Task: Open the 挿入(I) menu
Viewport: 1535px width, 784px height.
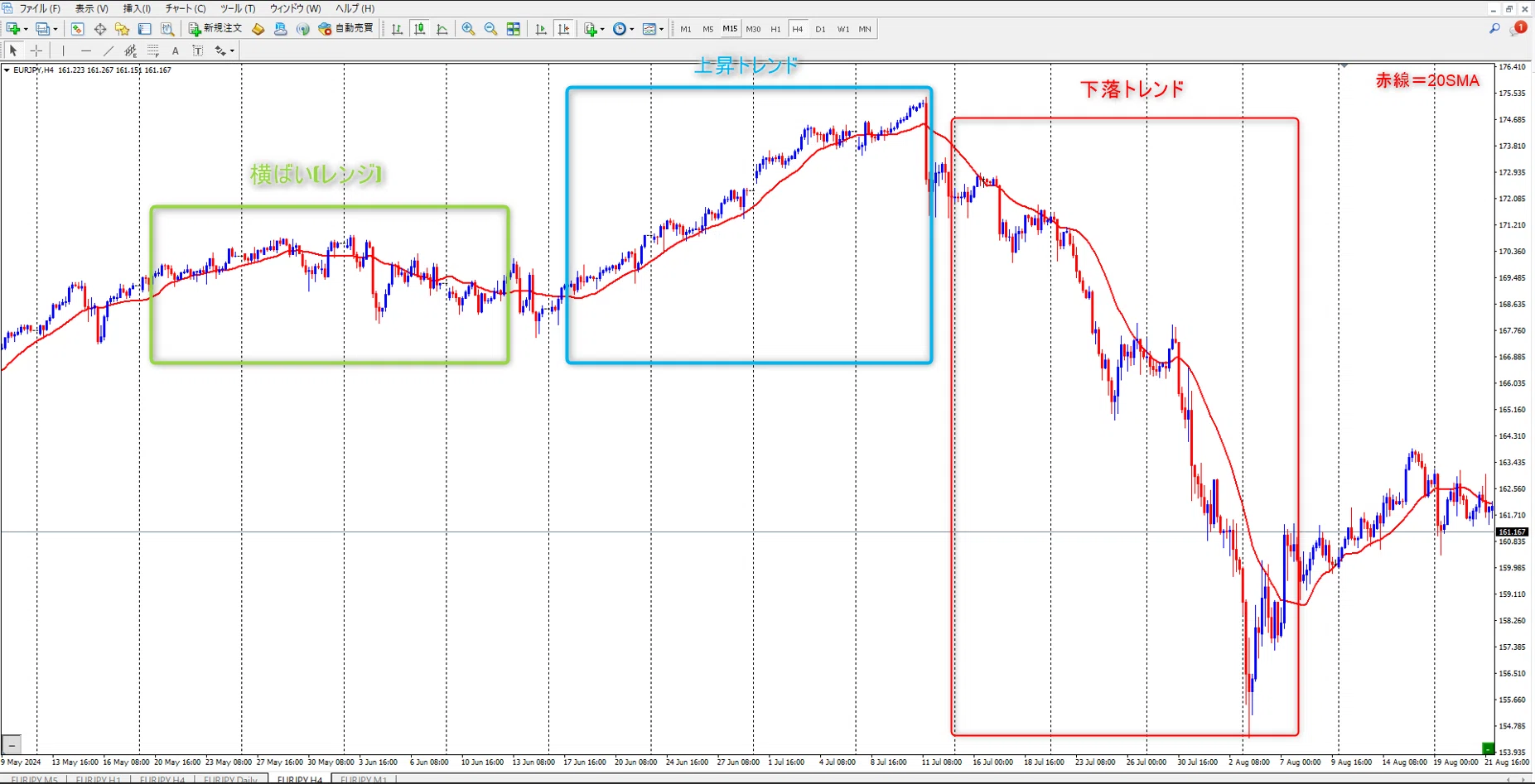Action: point(137,8)
